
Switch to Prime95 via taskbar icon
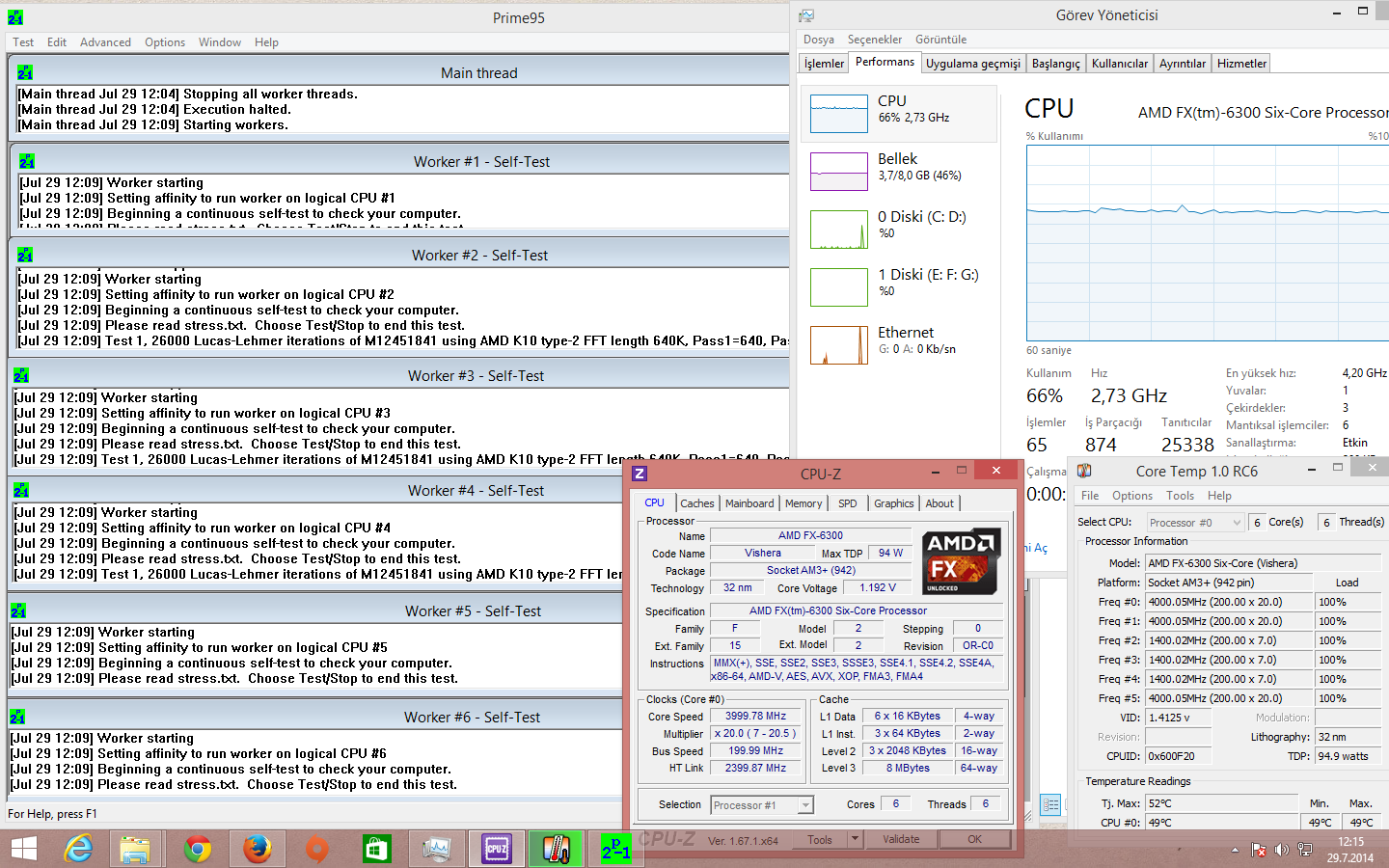coord(616,849)
